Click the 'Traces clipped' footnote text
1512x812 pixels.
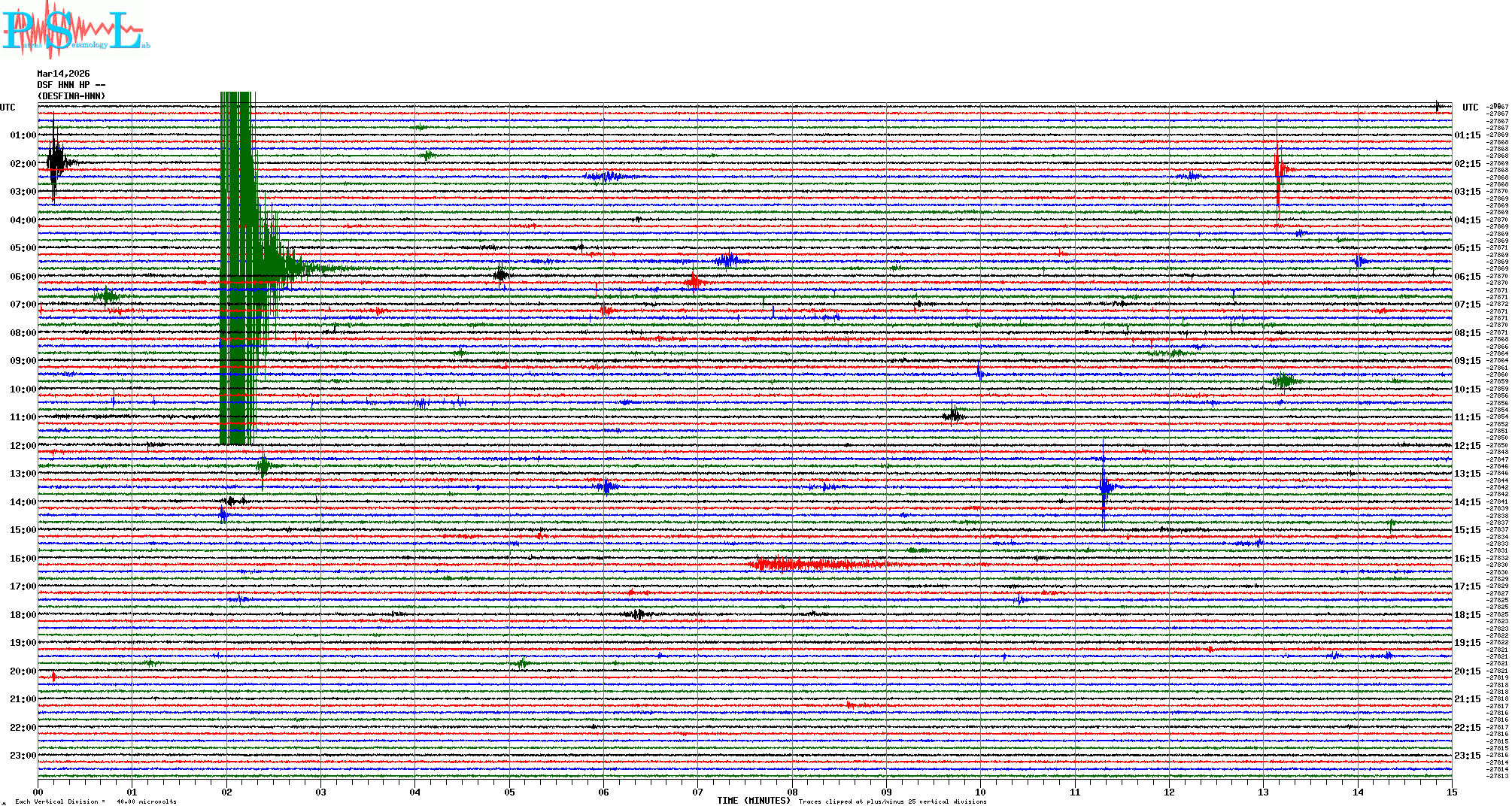click(892, 801)
